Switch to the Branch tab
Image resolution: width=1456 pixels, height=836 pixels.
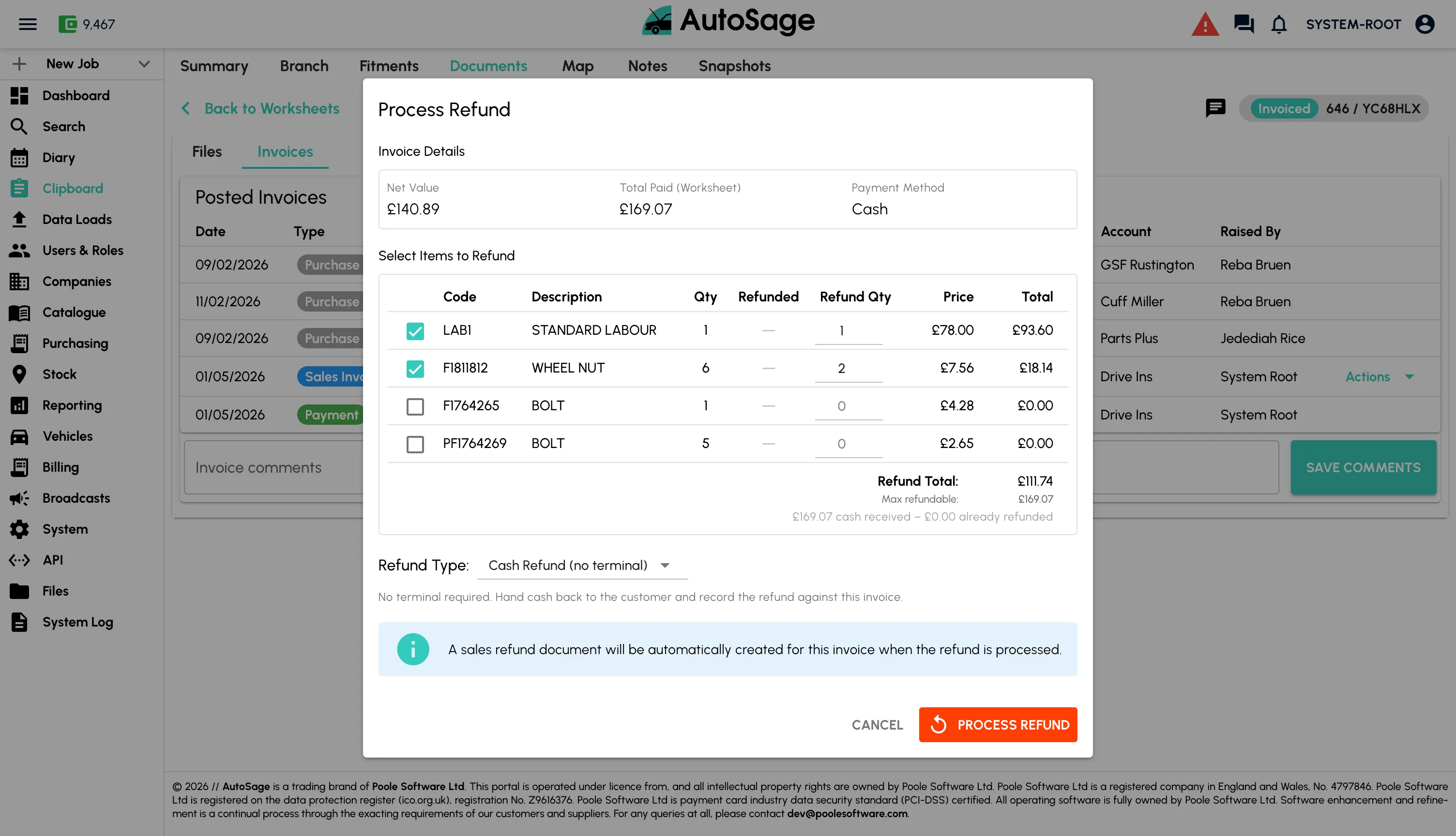click(x=304, y=66)
